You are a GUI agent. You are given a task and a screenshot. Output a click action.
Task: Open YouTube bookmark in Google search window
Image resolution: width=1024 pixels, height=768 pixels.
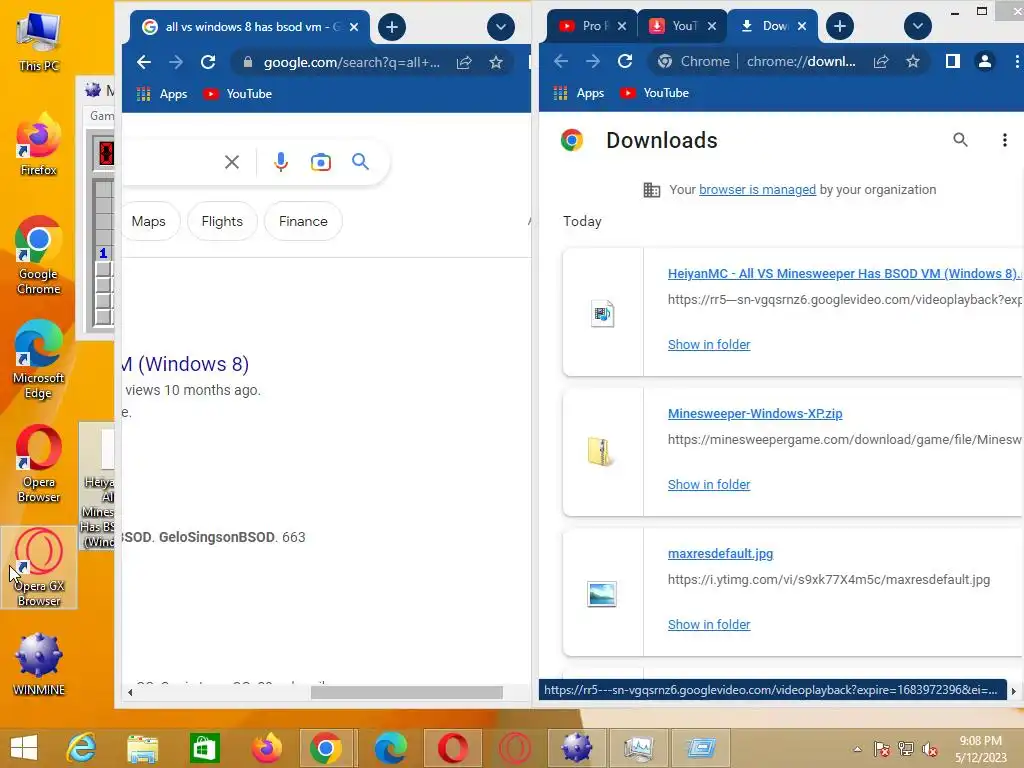click(238, 93)
